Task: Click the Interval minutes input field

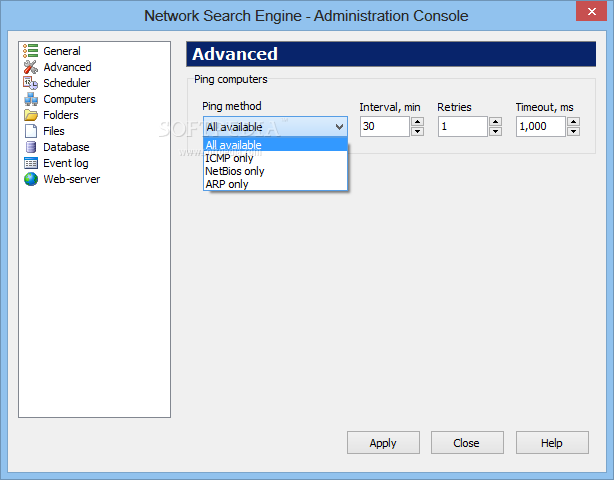Action: pos(385,126)
